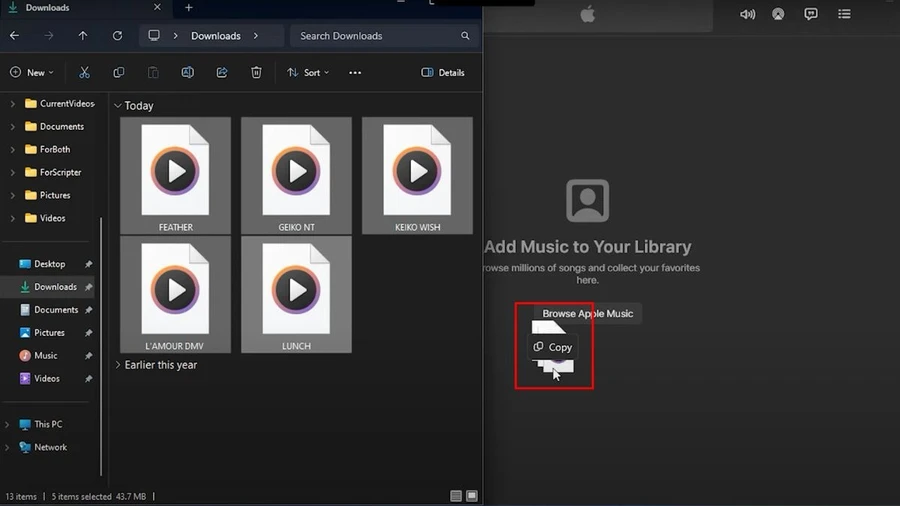
Task: Select the FEATHER audio file
Action: (176, 176)
